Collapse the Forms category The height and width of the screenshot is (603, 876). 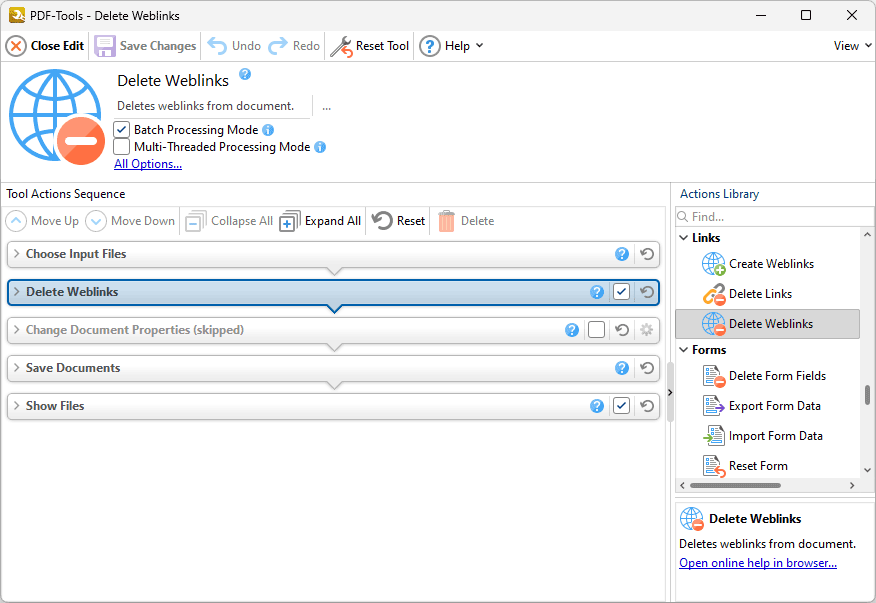[683, 350]
